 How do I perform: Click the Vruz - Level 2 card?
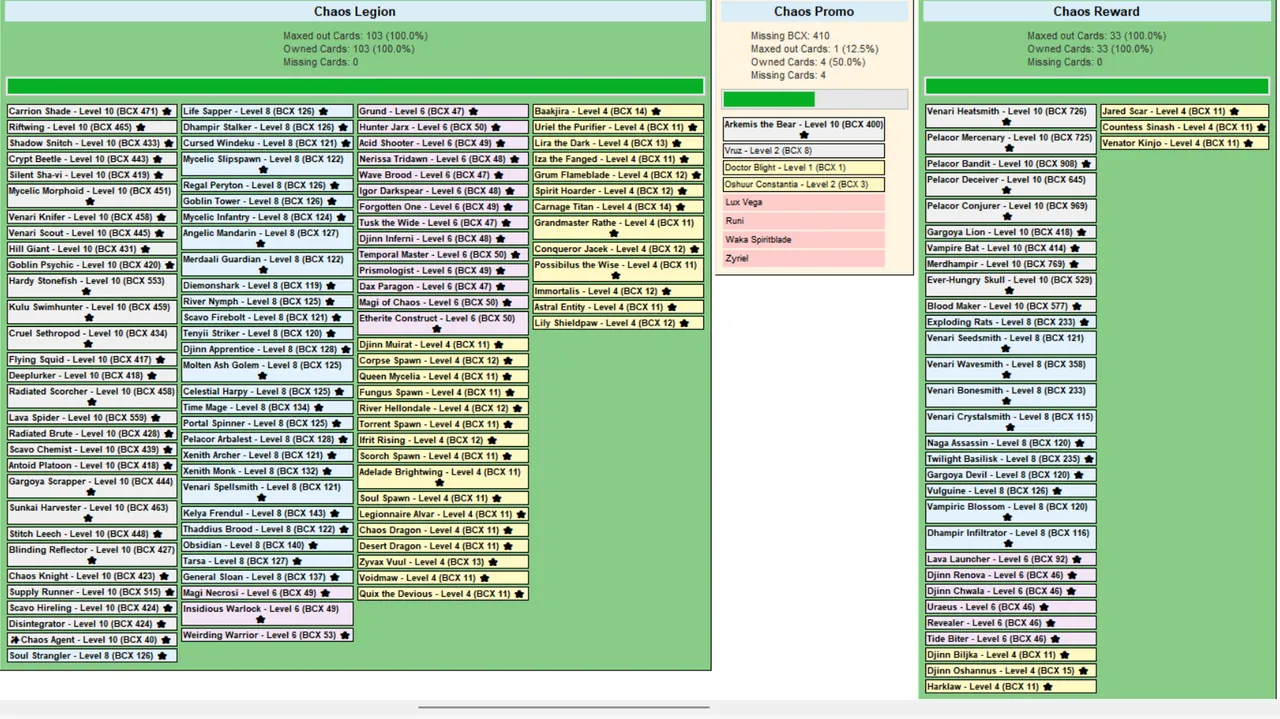pyautogui.click(x=804, y=151)
